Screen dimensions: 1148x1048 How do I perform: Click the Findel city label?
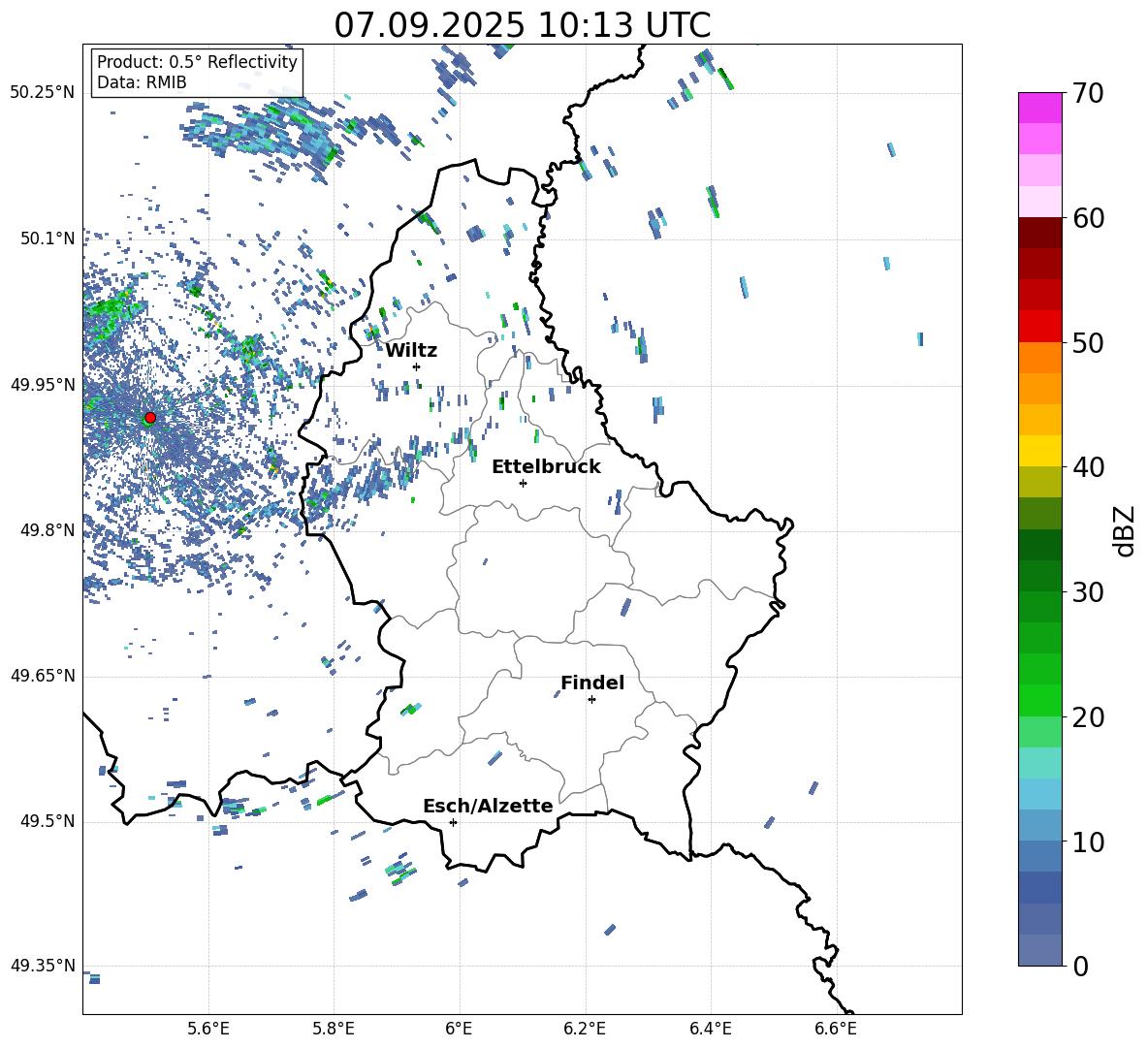click(592, 683)
